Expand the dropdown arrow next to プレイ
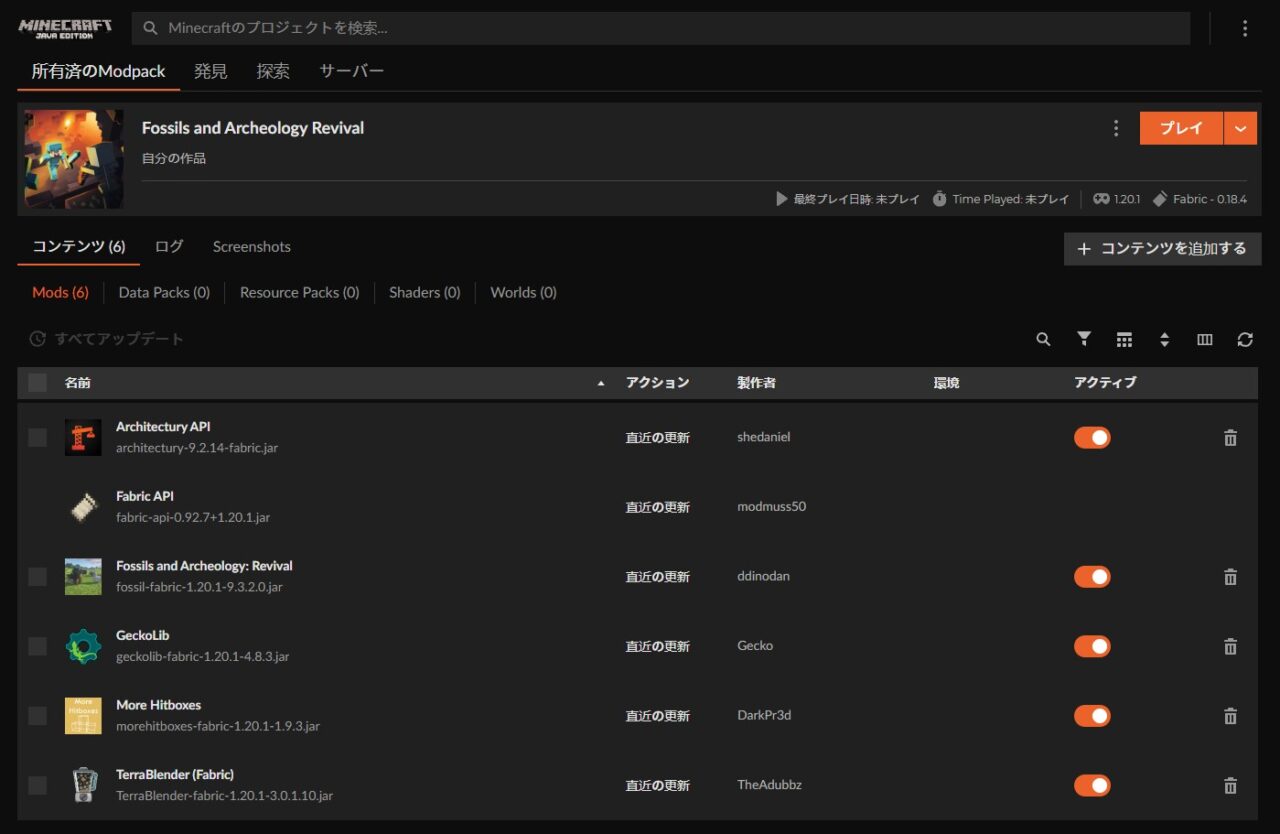Viewport: 1280px width, 834px height. pos(1240,129)
